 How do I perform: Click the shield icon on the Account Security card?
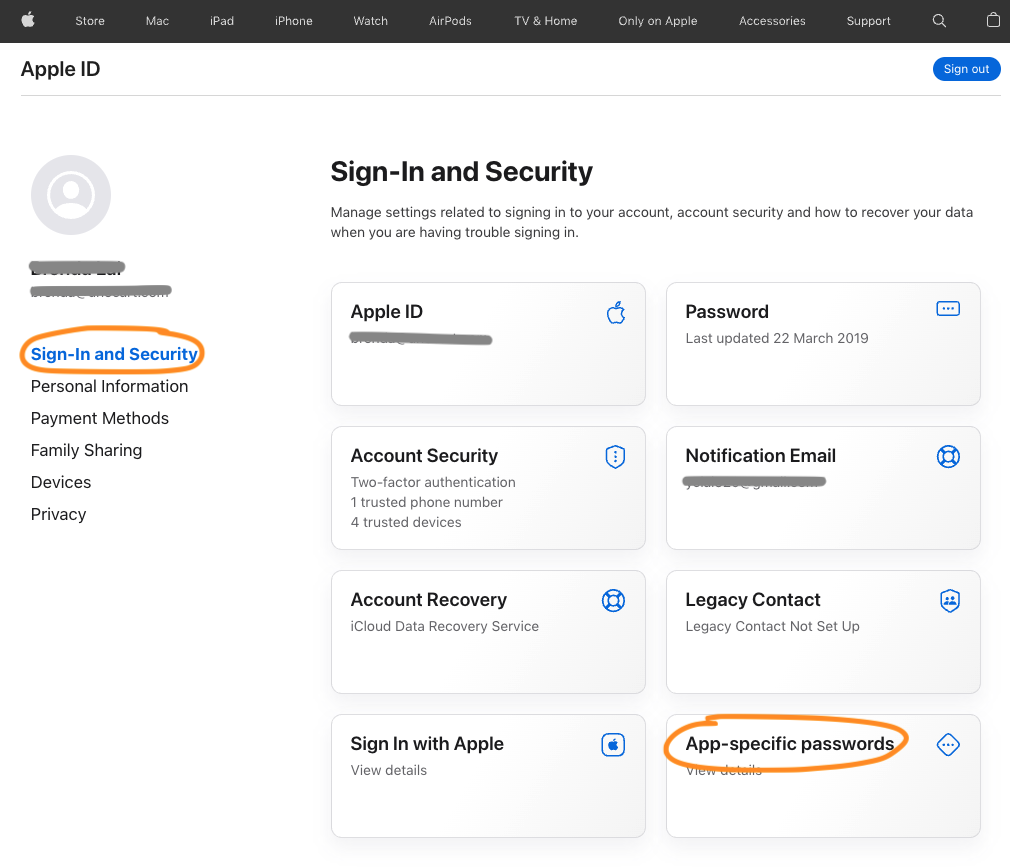615,457
